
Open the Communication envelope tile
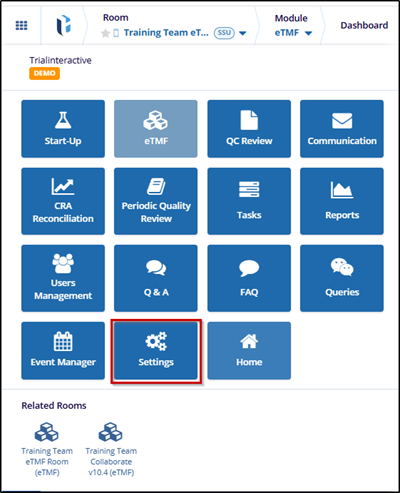[342, 129]
